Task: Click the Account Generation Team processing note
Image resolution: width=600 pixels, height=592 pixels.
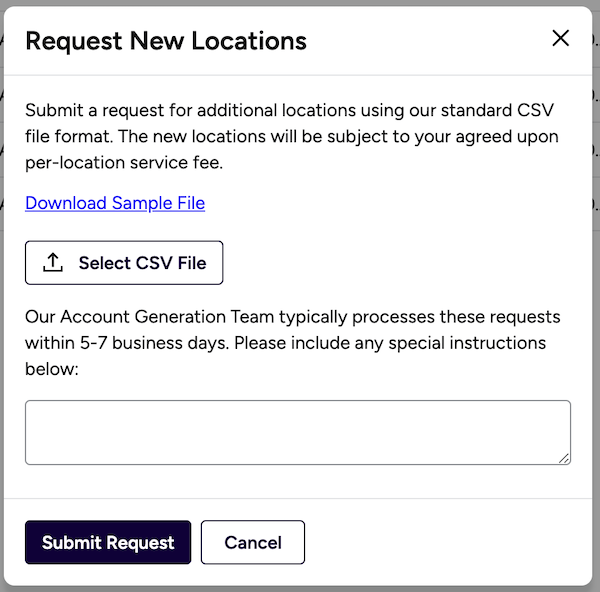Action: click(293, 343)
